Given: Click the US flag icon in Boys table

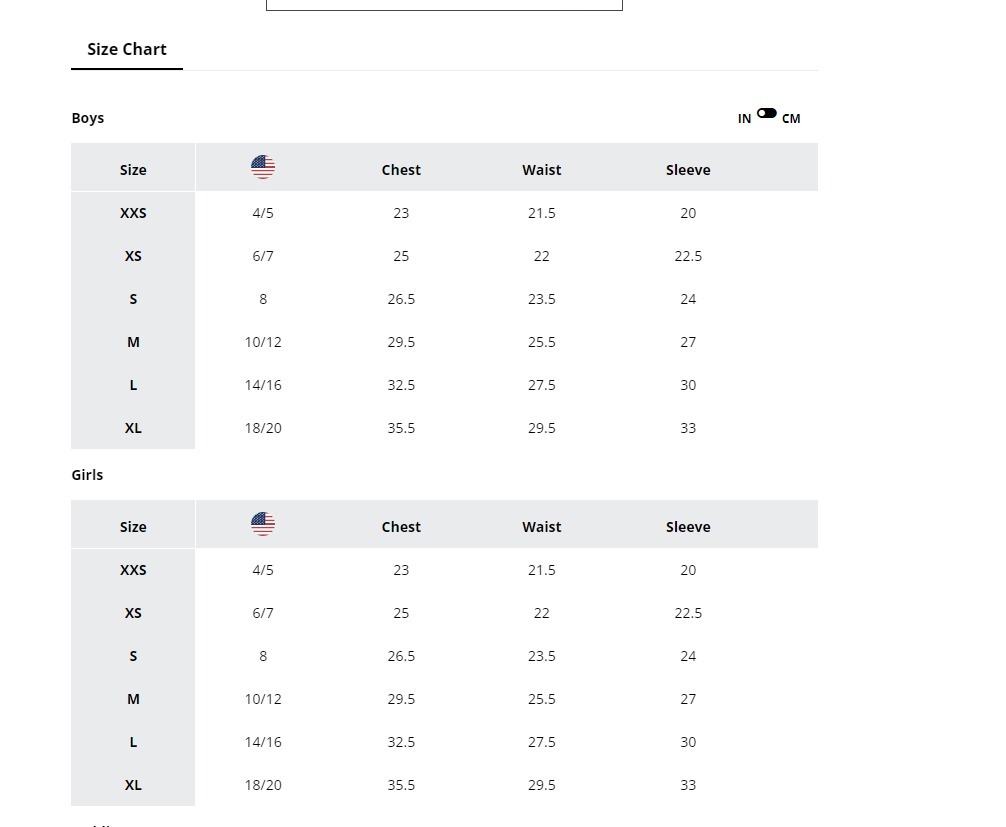Looking at the screenshot, I should click(x=263, y=167).
